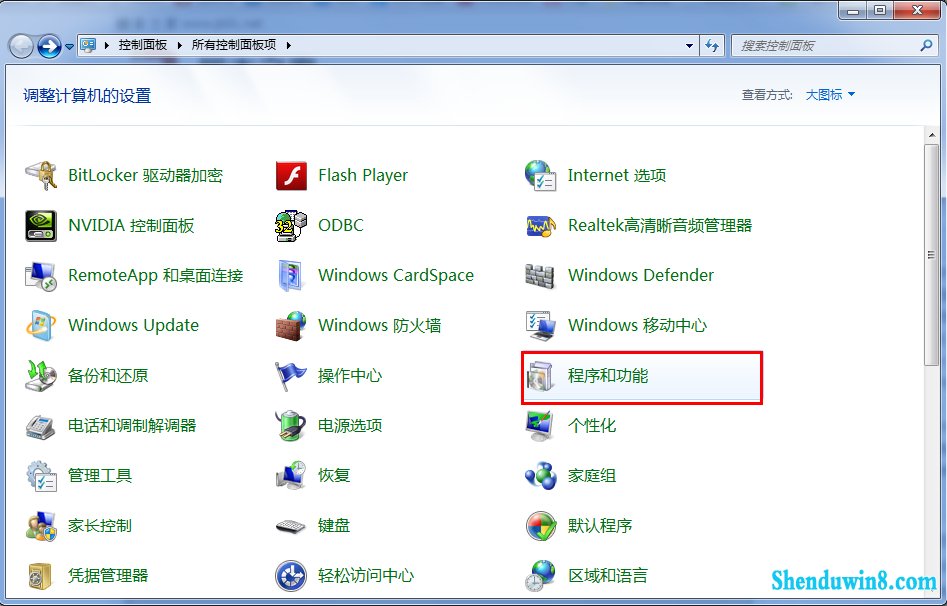947x606 pixels.
Task: Expand the arrow after 控制面板 breadcrumb
Action: coord(179,45)
